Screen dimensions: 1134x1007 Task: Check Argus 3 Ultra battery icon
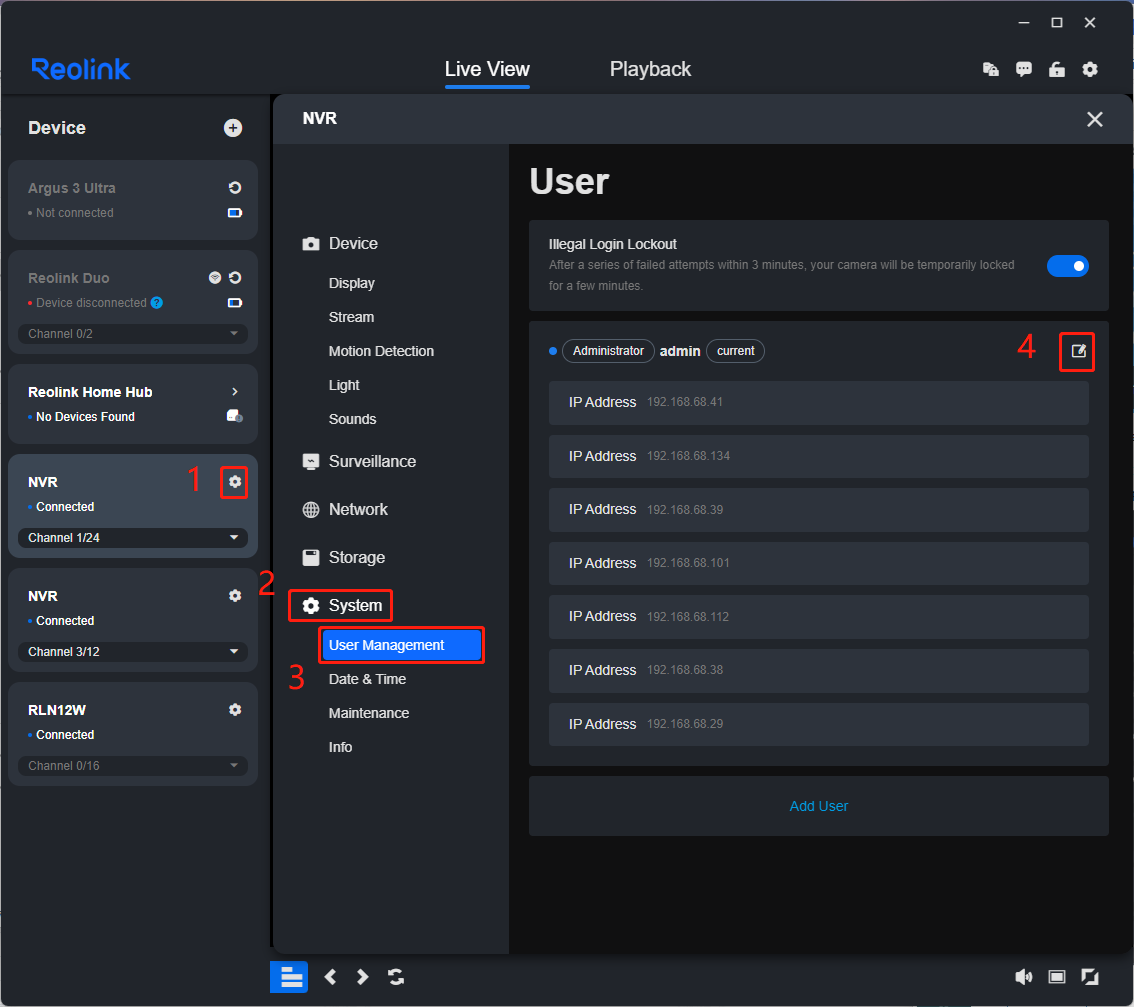(x=235, y=213)
